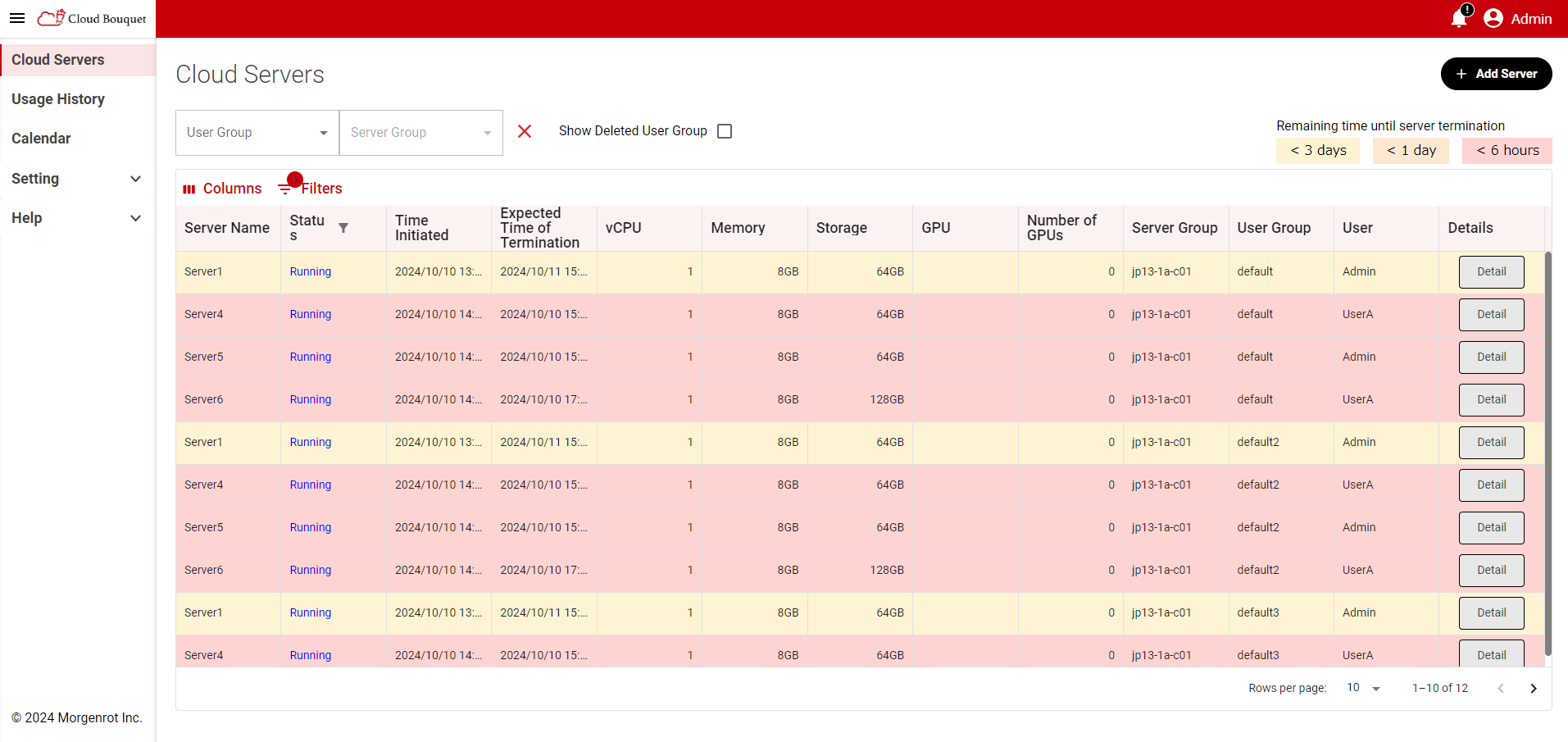Click the '< 3 days' legend swatch
1568x742 pixels.
point(1317,151)
